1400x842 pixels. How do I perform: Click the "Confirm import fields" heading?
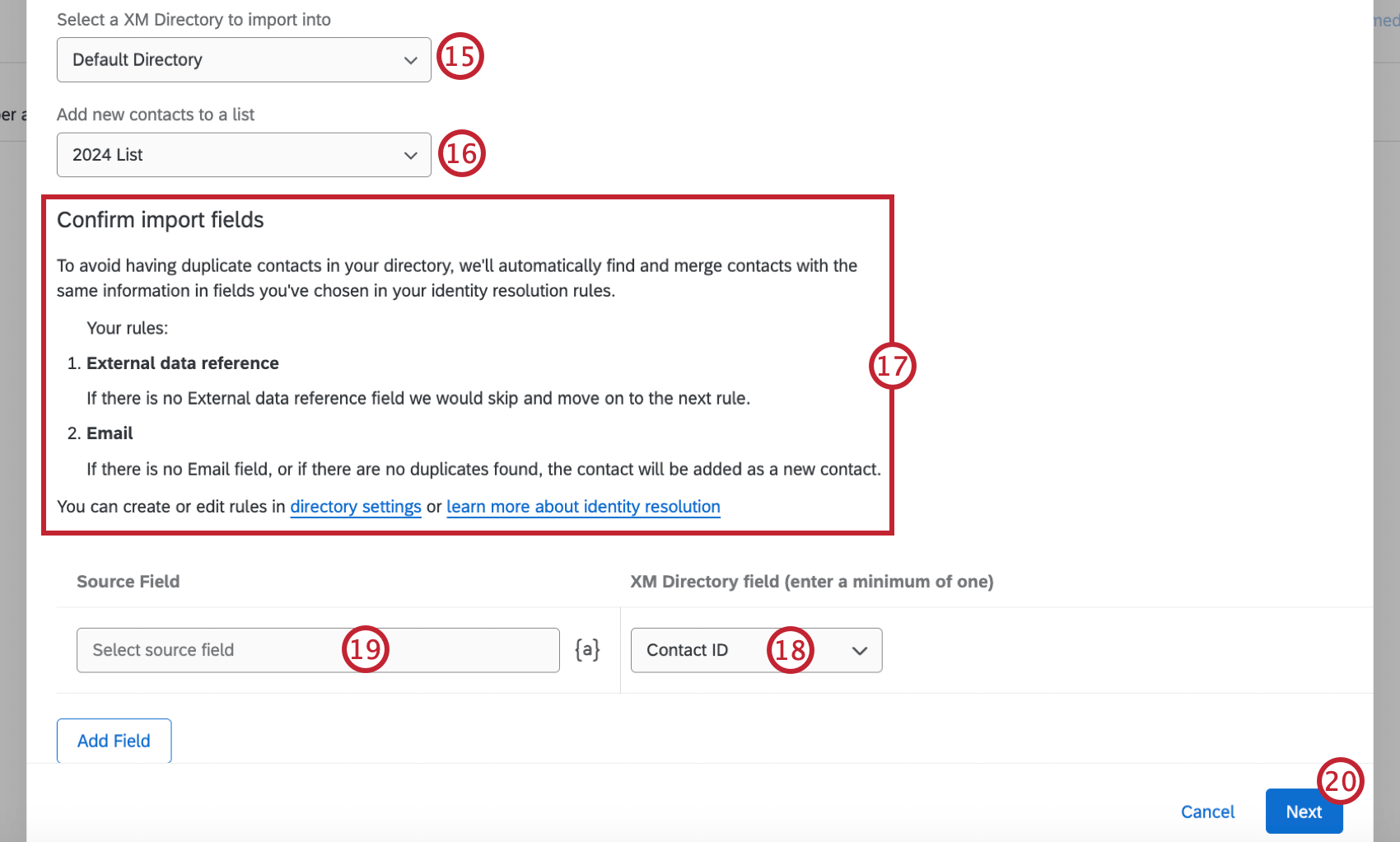point(160,219)
